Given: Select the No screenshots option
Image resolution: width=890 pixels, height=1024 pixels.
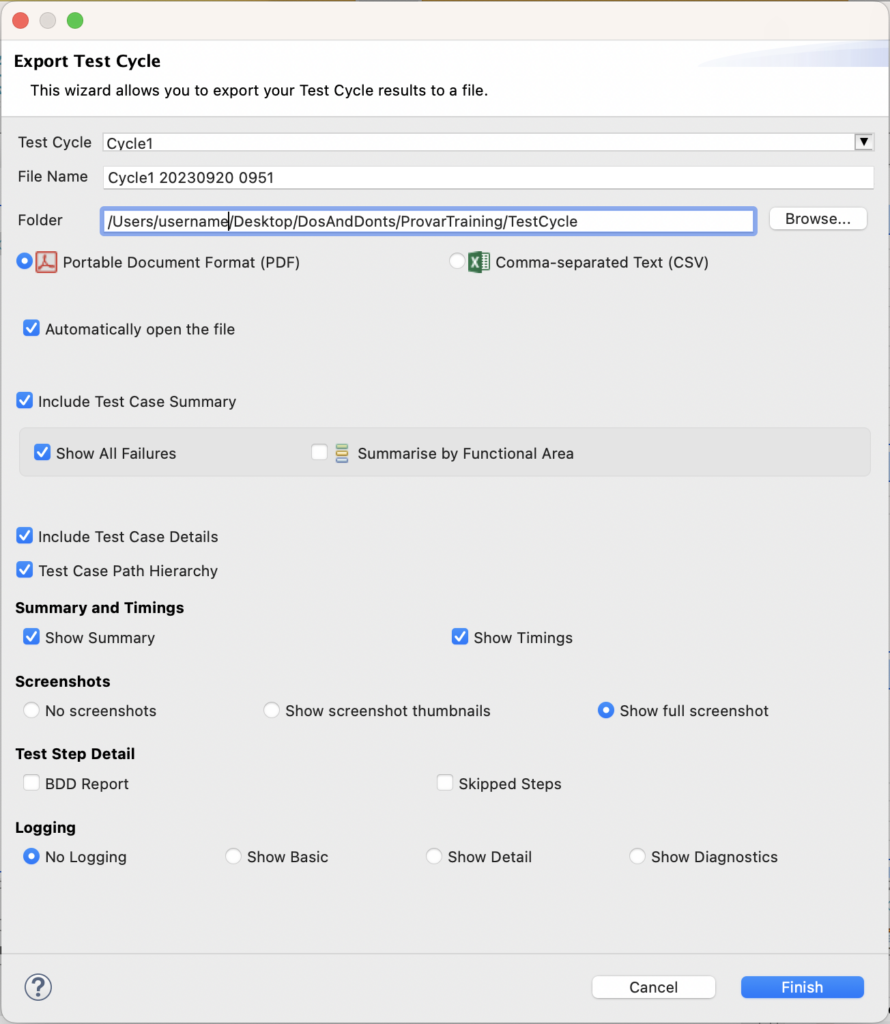Looking at the screenshot, I should pos(30,710).
